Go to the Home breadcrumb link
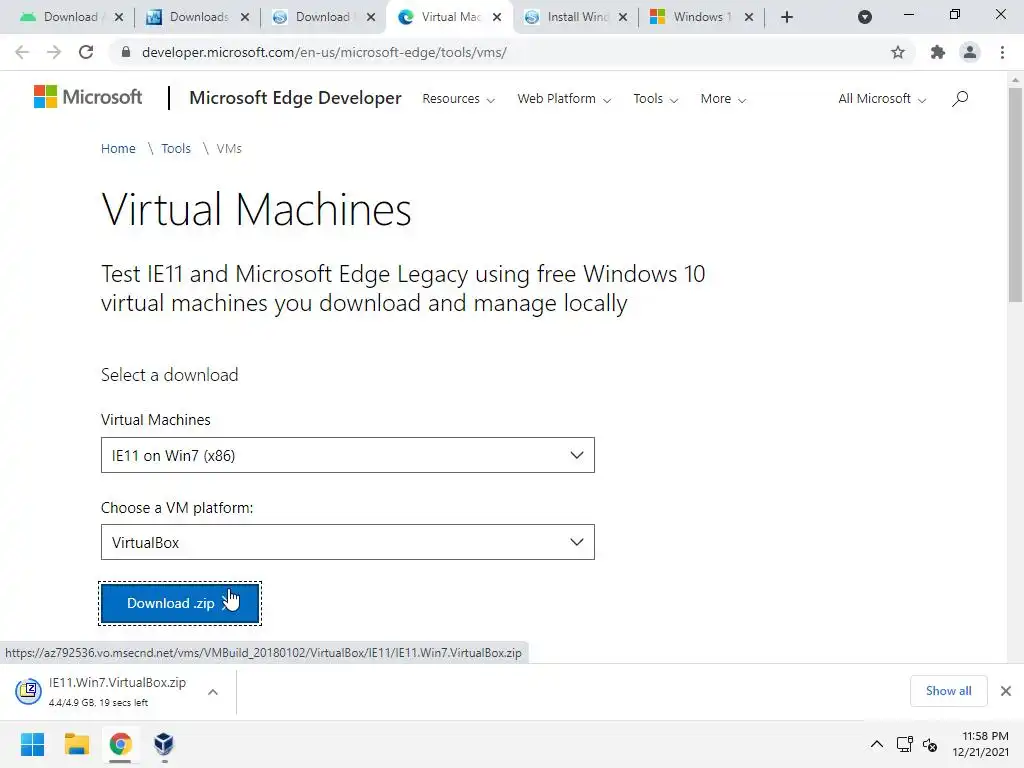Screen dimensions: 1024x768 coord(118,149)
